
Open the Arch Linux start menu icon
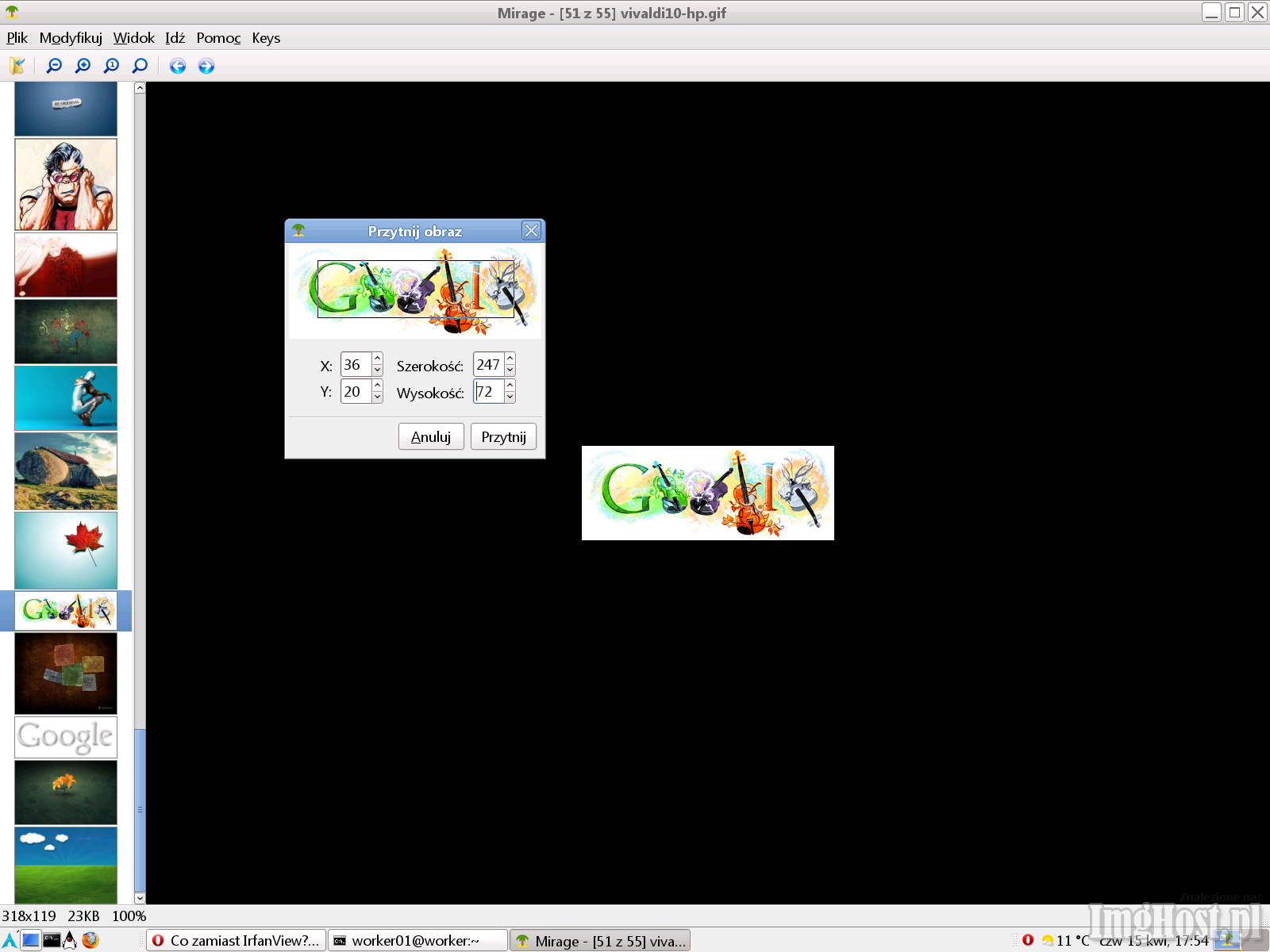coord(10,940)
